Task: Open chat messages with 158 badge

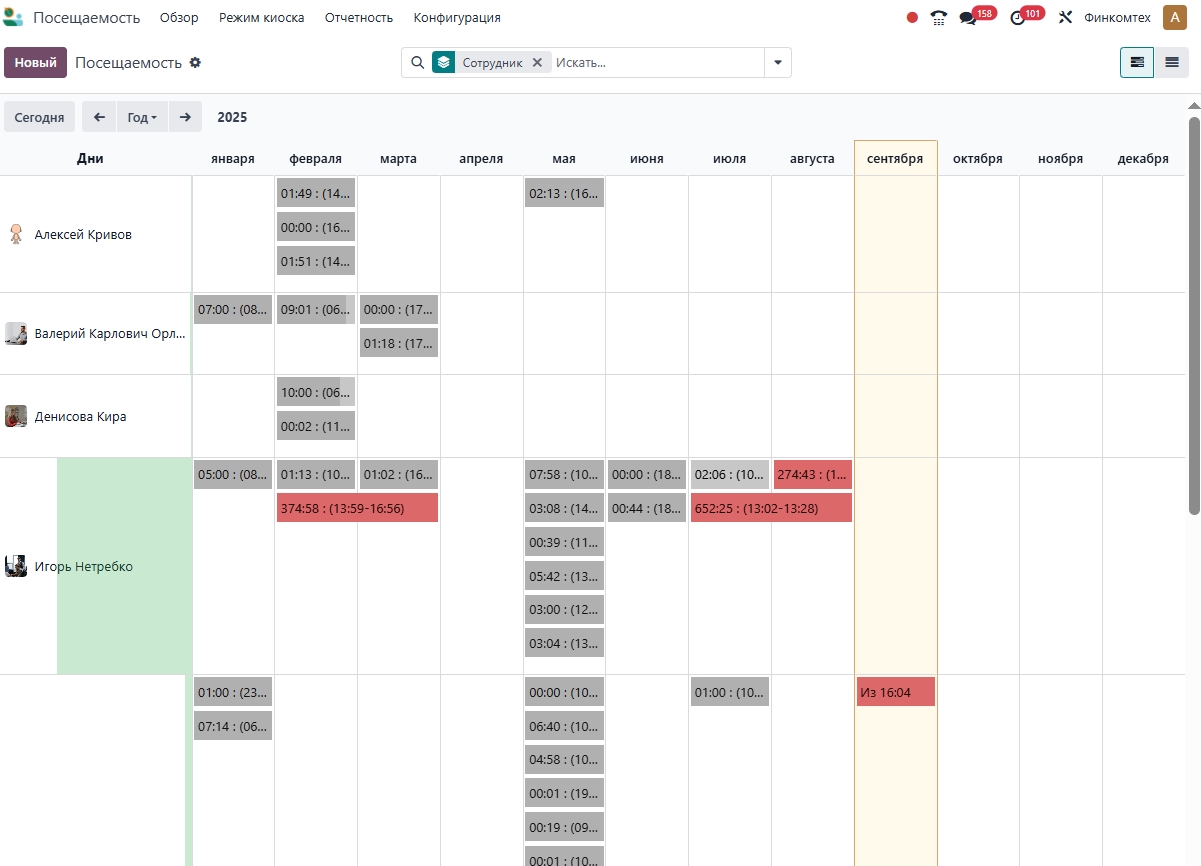Action: tap(968, 18)
